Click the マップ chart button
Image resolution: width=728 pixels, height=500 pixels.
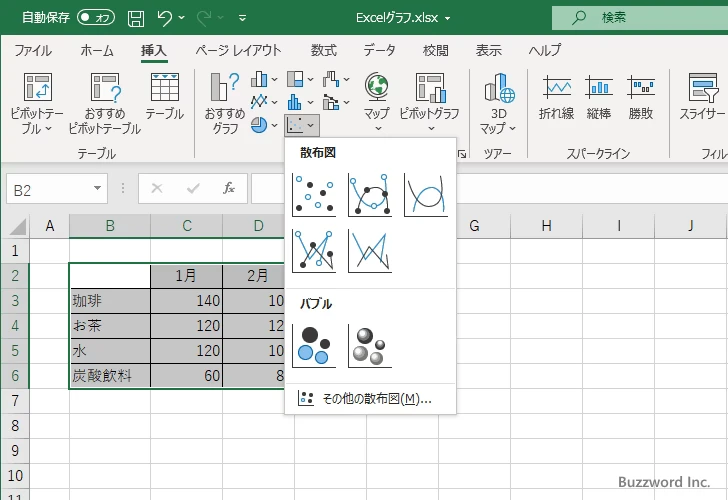pyautogui.click(x=377, y=102)
